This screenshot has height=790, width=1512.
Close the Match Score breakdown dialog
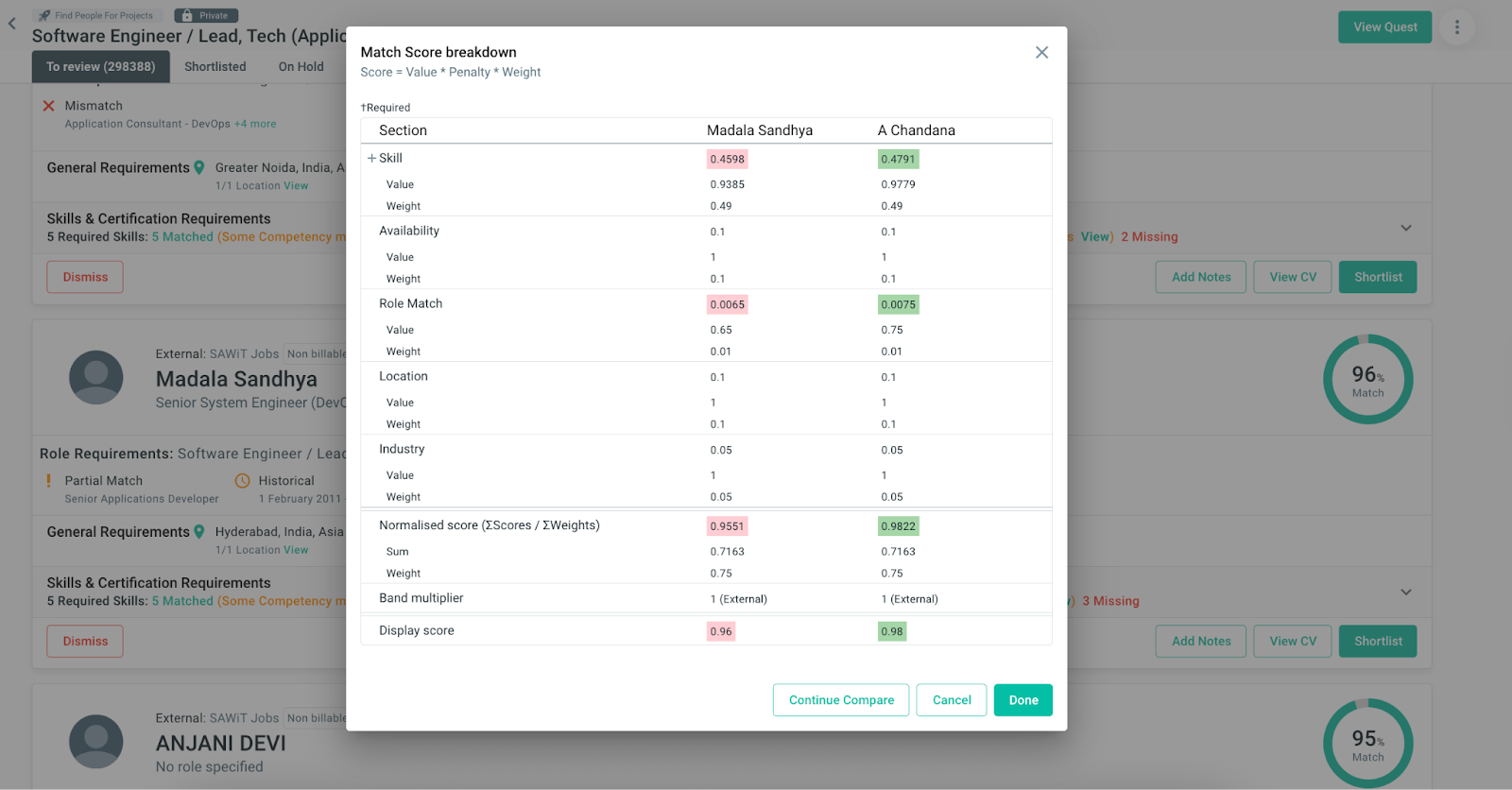tap(1041, 53)
